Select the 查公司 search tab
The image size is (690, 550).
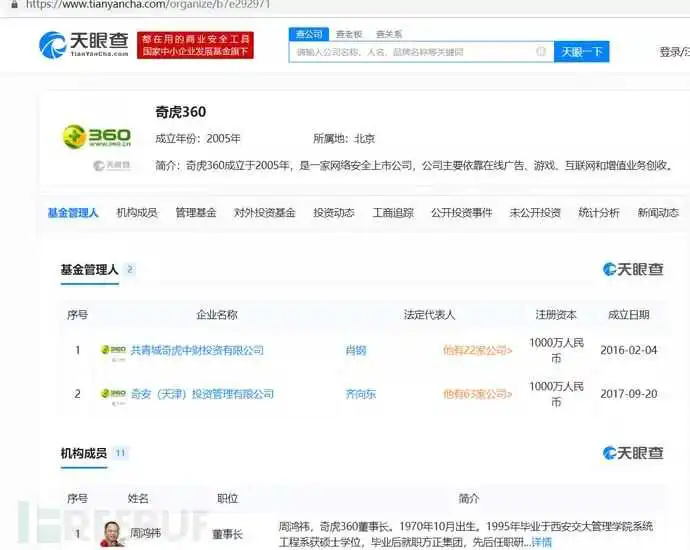309,34
